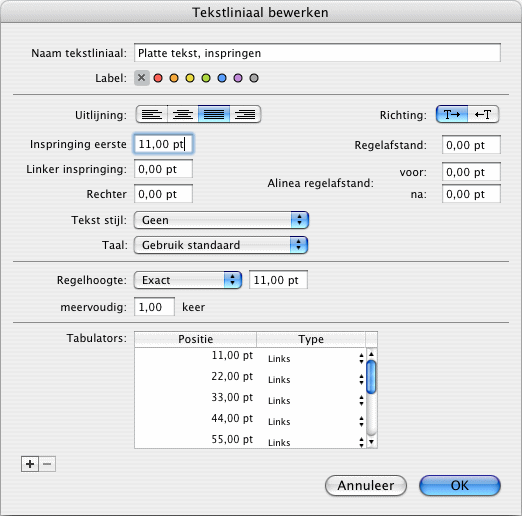Open the Tekst stijl dropdown
Screen dimensions: 522x516
click(221, 220)
